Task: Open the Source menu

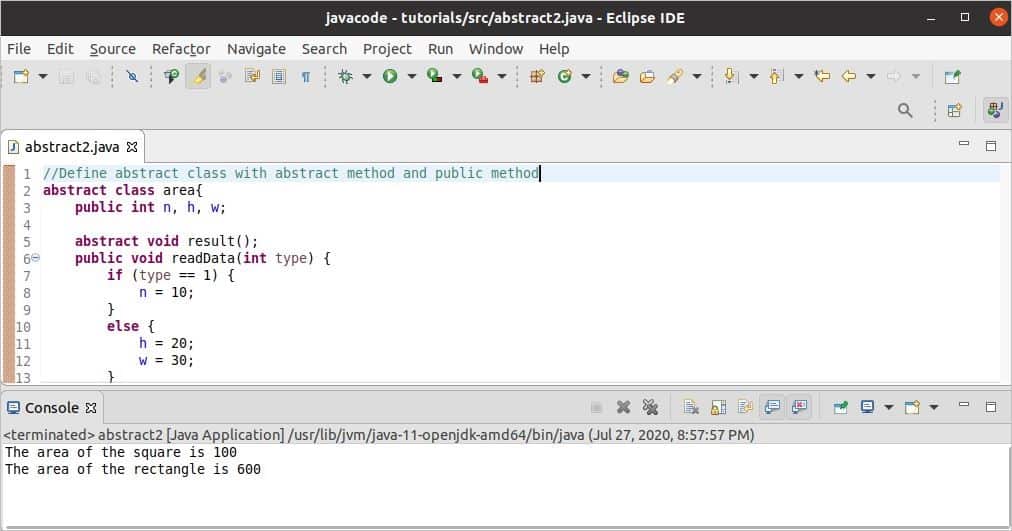Action: coord(113,49)
